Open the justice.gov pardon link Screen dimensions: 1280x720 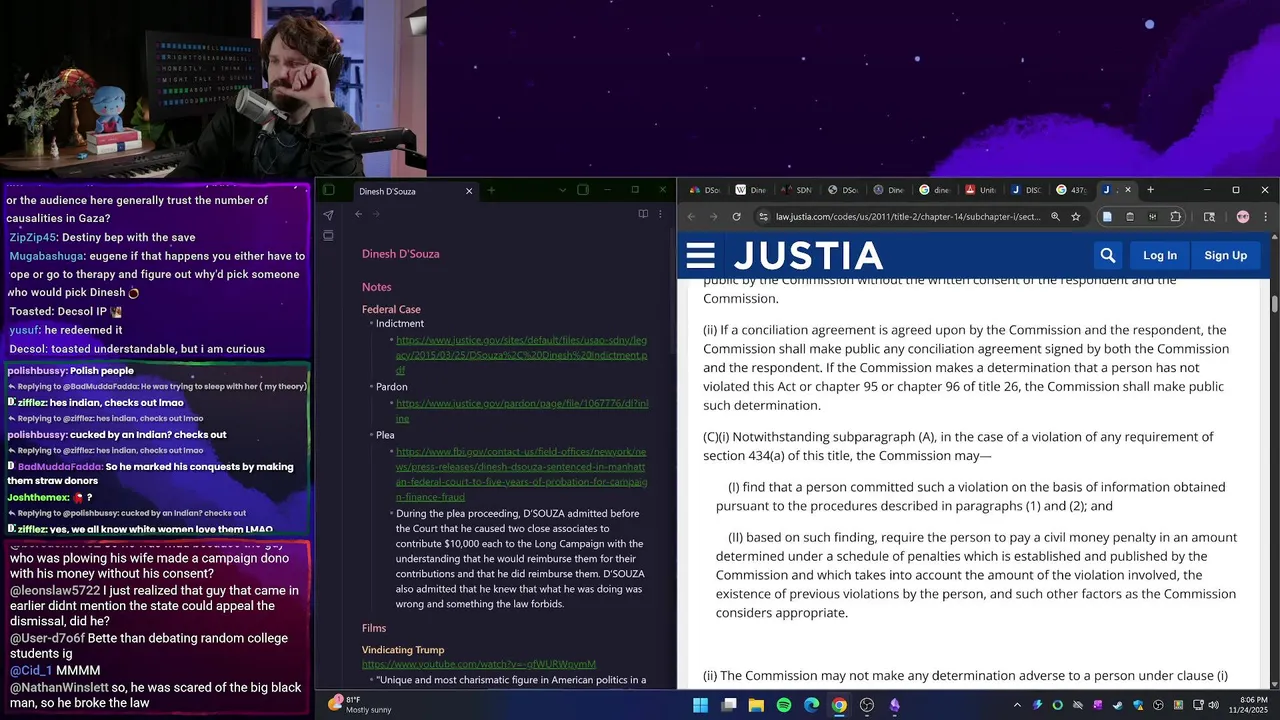[521, 411]
